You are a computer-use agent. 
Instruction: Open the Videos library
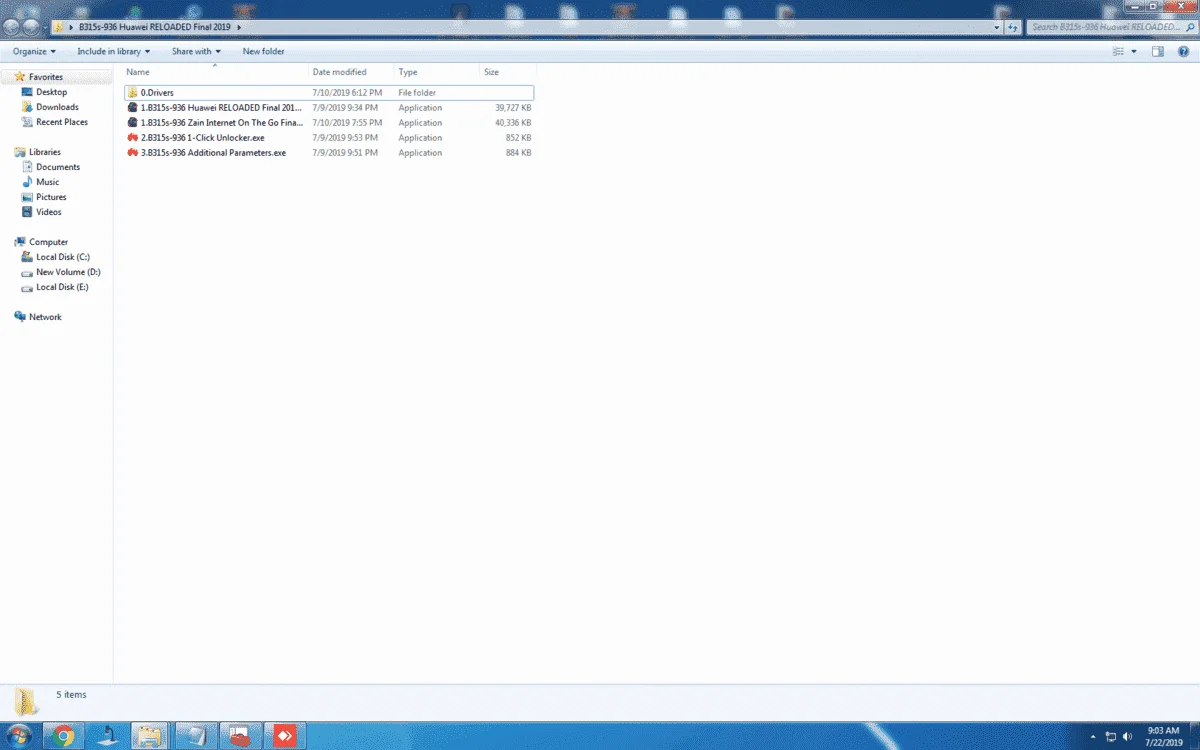coord(49,212)
